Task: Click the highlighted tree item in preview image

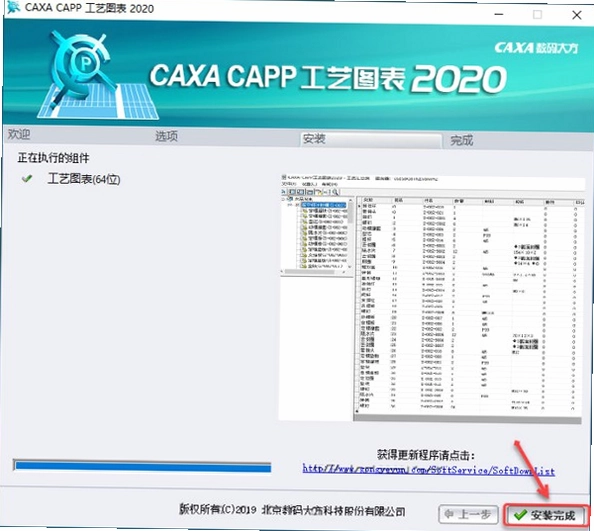Action: click(323, 205)
